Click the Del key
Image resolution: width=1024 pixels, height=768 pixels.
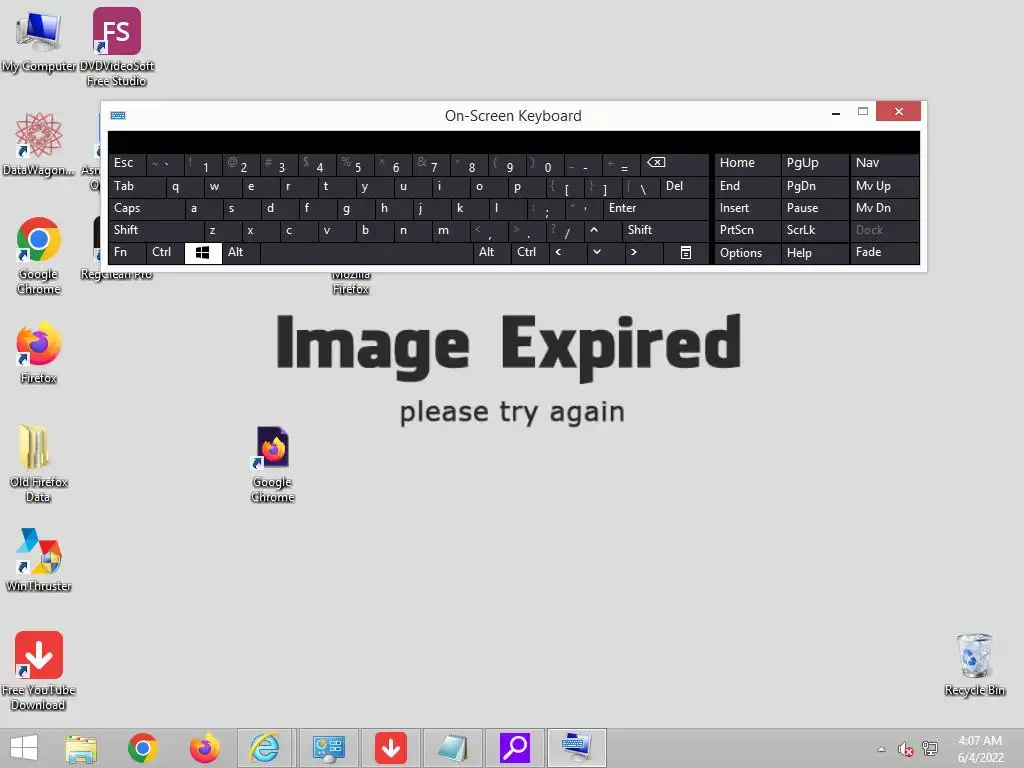[684, 187]
